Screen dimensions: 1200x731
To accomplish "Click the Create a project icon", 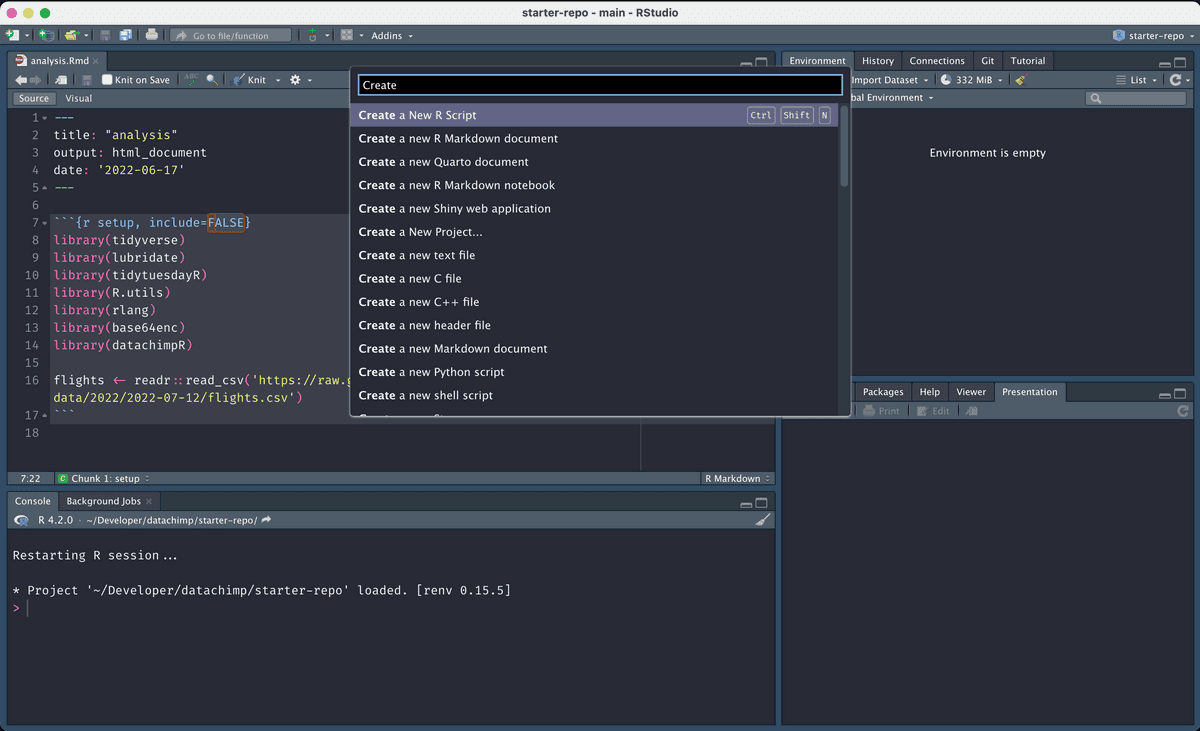I will [x=46, y=35].
